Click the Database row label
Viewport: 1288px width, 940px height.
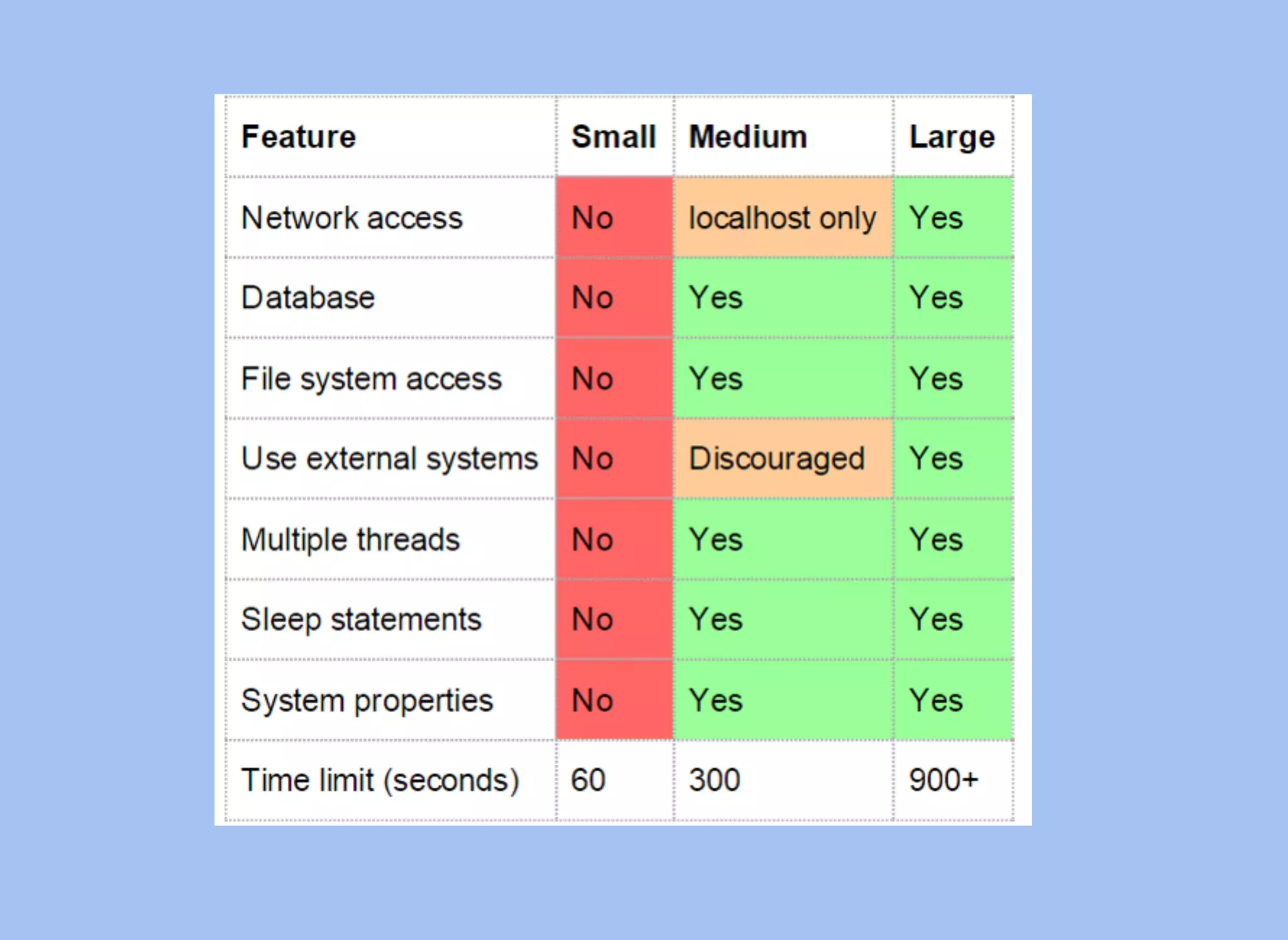coord(308,298)
